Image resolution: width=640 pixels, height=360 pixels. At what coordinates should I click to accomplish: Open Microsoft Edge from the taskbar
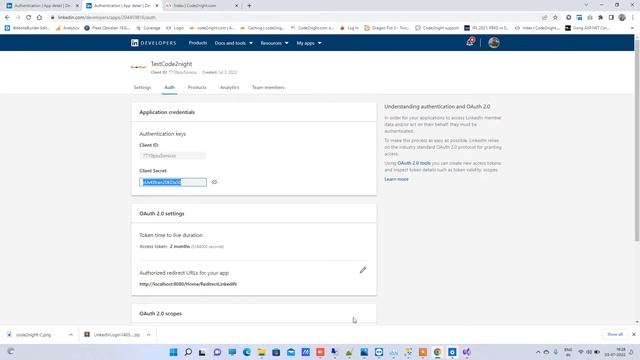coord(247,352)
